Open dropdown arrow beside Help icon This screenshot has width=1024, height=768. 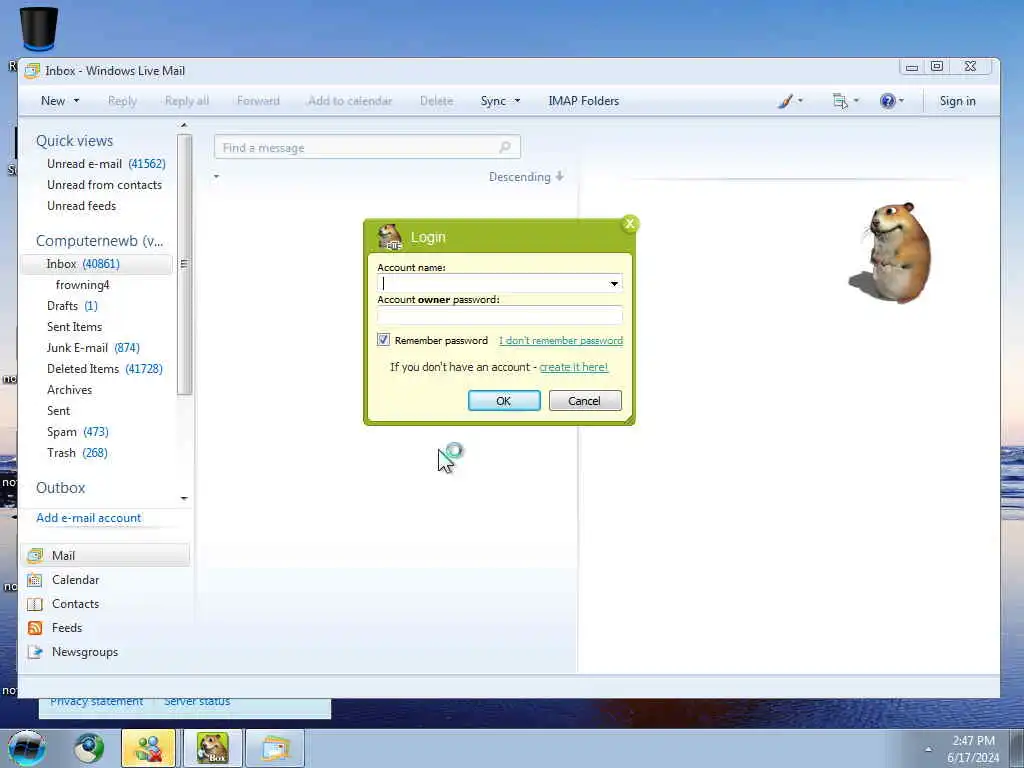[901, 101]
